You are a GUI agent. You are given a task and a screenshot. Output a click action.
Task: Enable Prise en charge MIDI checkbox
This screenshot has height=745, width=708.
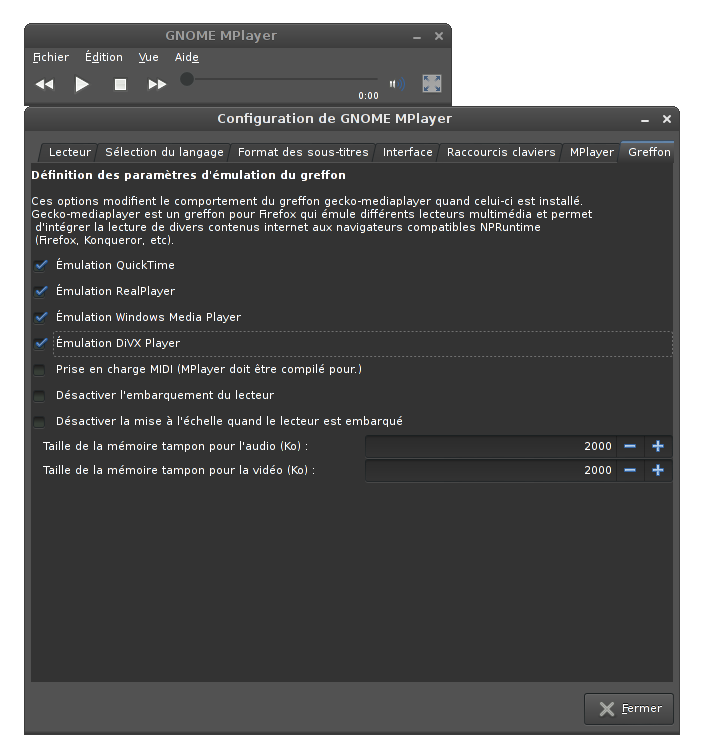click(x=40, y=370)
